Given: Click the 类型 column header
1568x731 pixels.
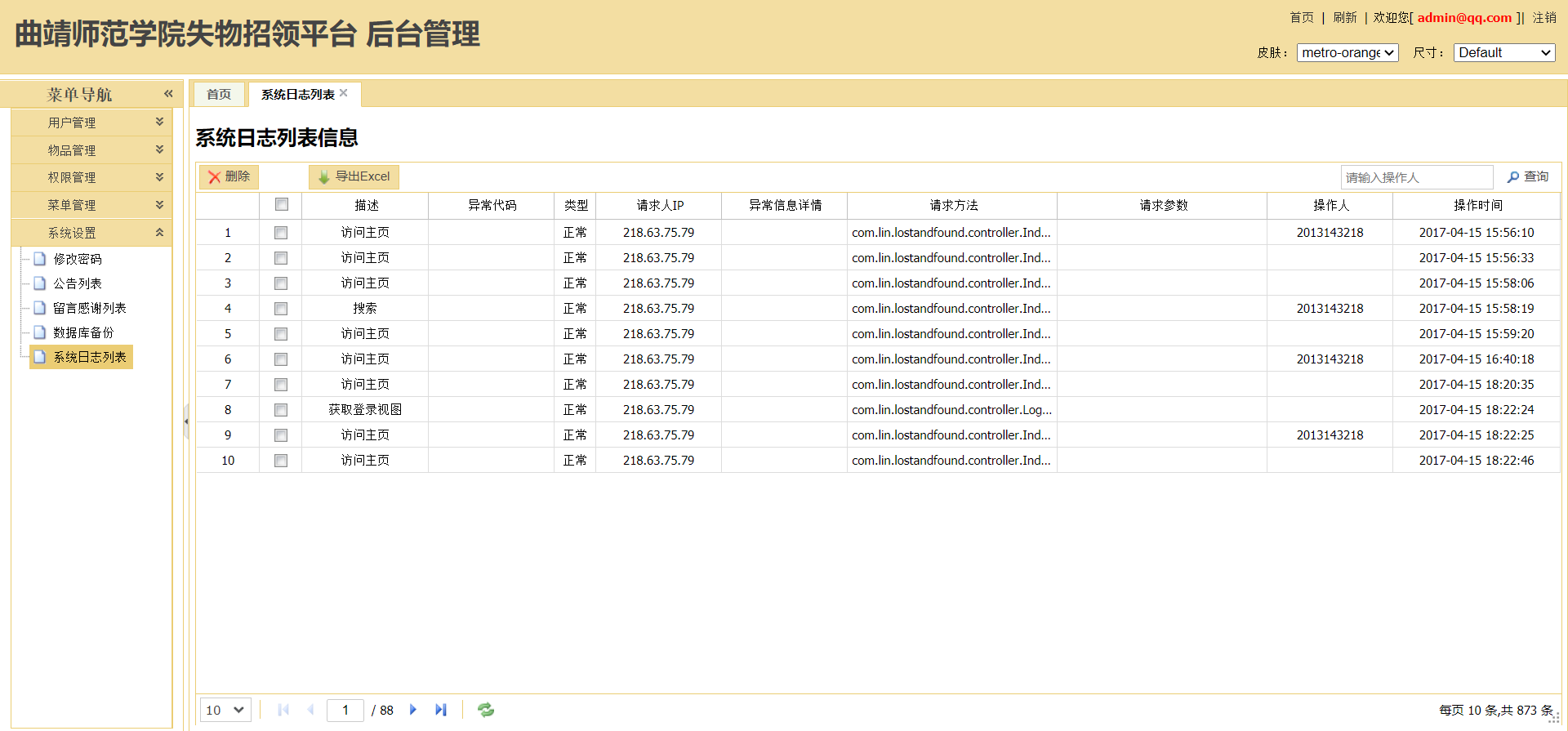Looking at the screenshot, I should (576, 205).
